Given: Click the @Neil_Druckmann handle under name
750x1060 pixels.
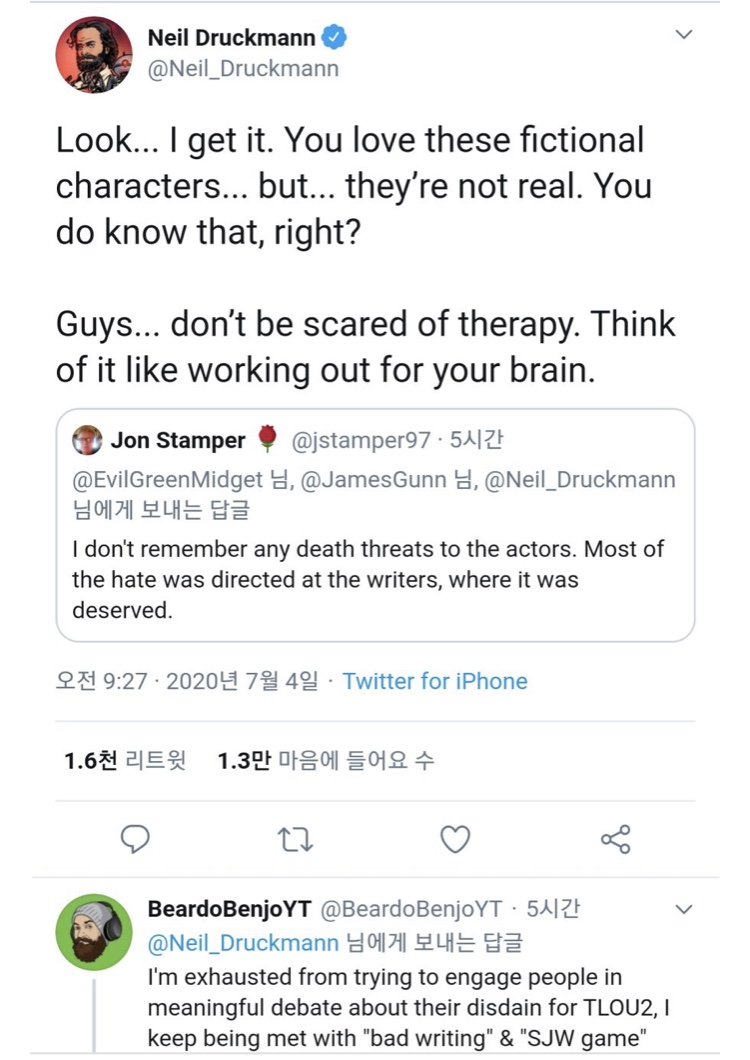Looking at the screenshot, I should 243,69.
